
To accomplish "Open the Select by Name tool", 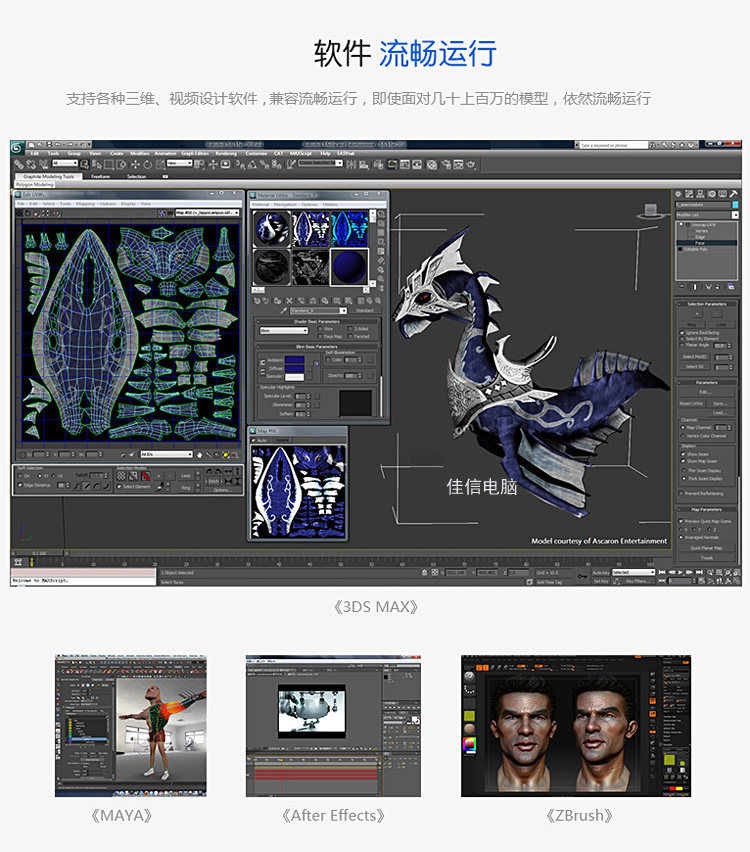I will [x=96, y=164].
